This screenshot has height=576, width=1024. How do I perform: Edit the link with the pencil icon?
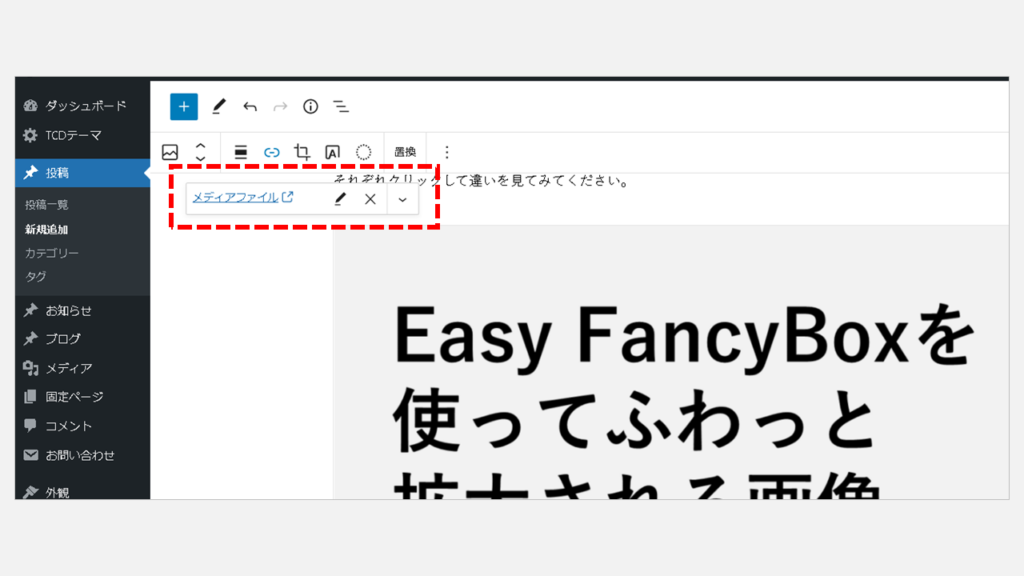(340, 199)
